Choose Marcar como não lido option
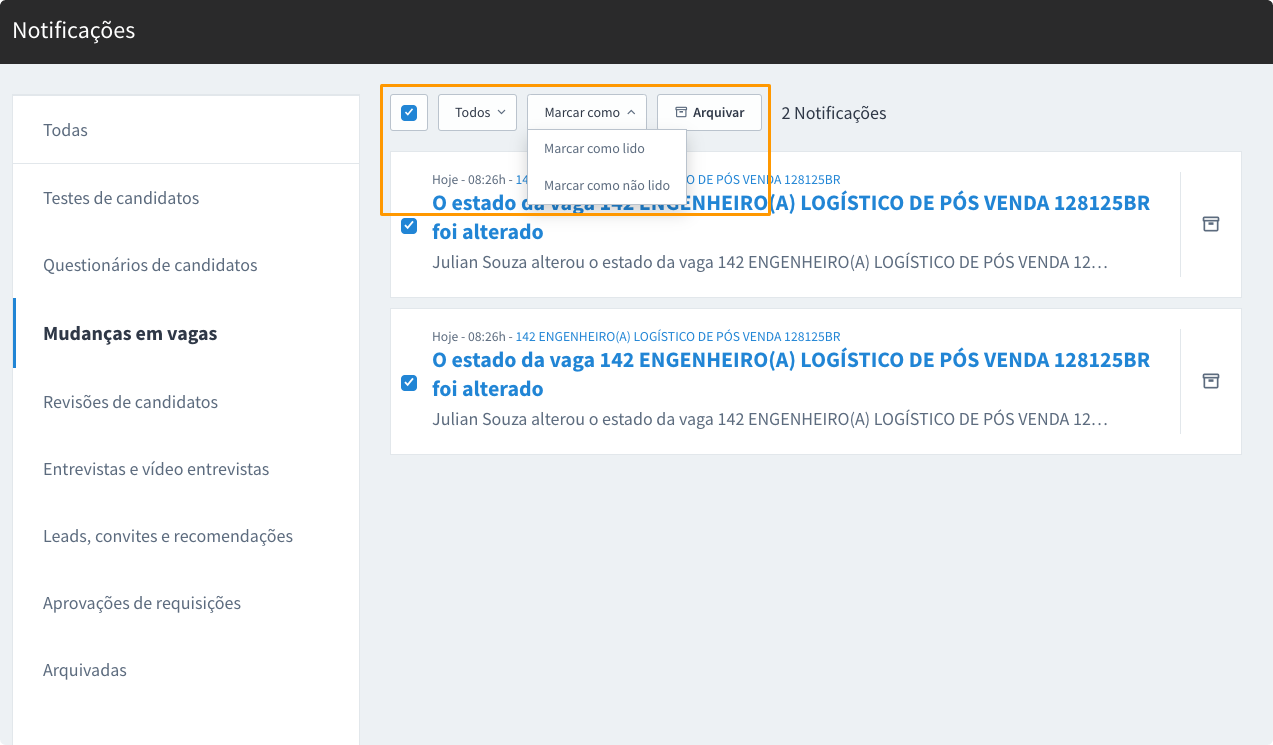The image size is (1273, 745). click(x=606, y=185)
